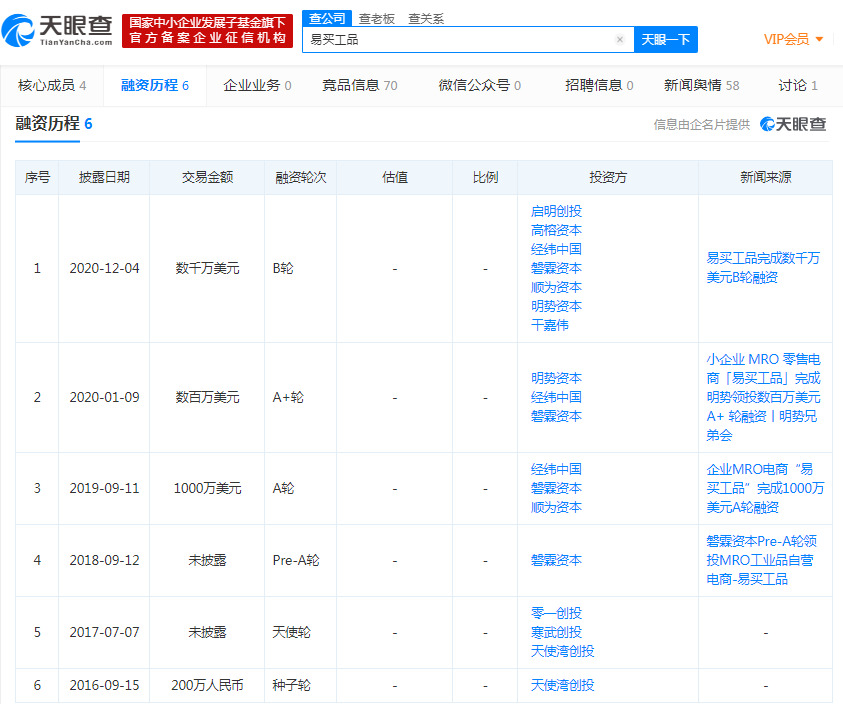Viewport: 843px width, 704px height.
Task: Click the 融资轮次 column header
Action: tap(301, 177)
